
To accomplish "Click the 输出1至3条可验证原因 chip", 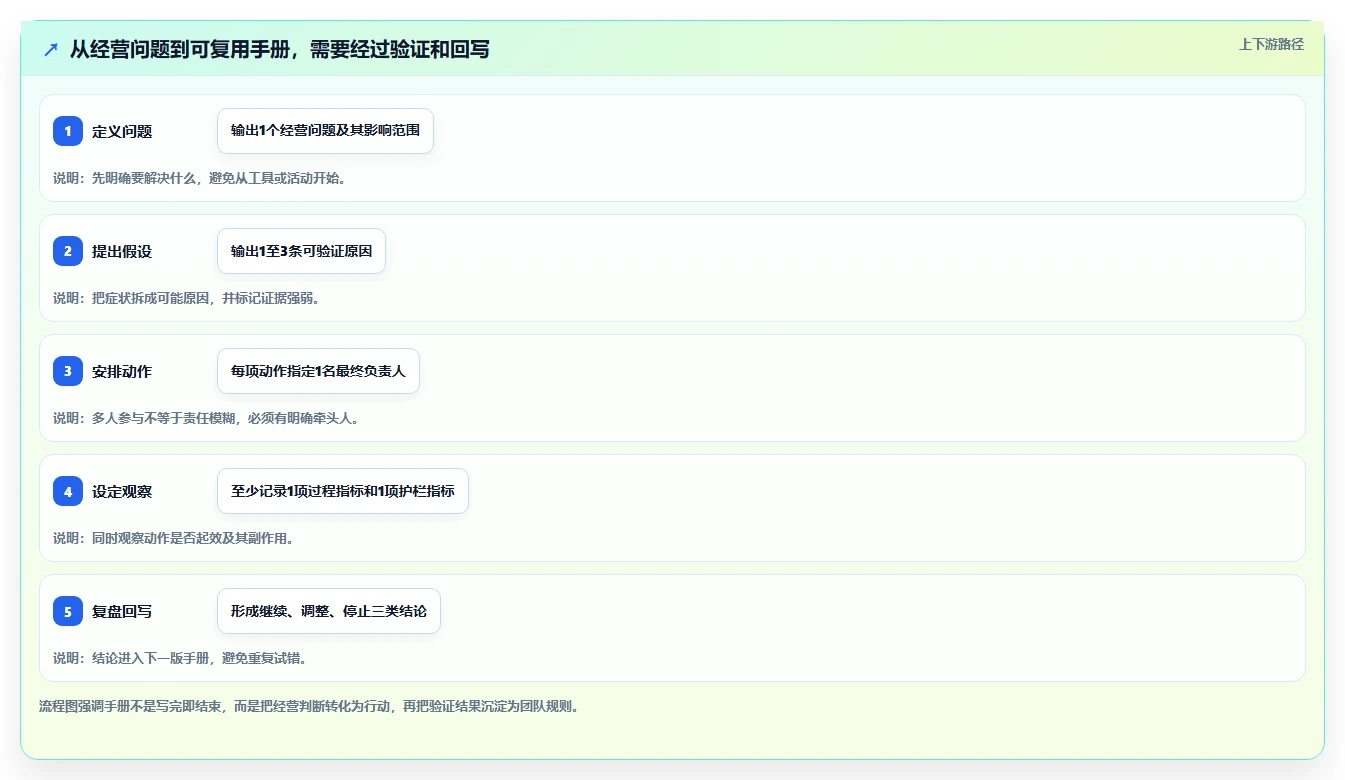I will coord(301,251).
